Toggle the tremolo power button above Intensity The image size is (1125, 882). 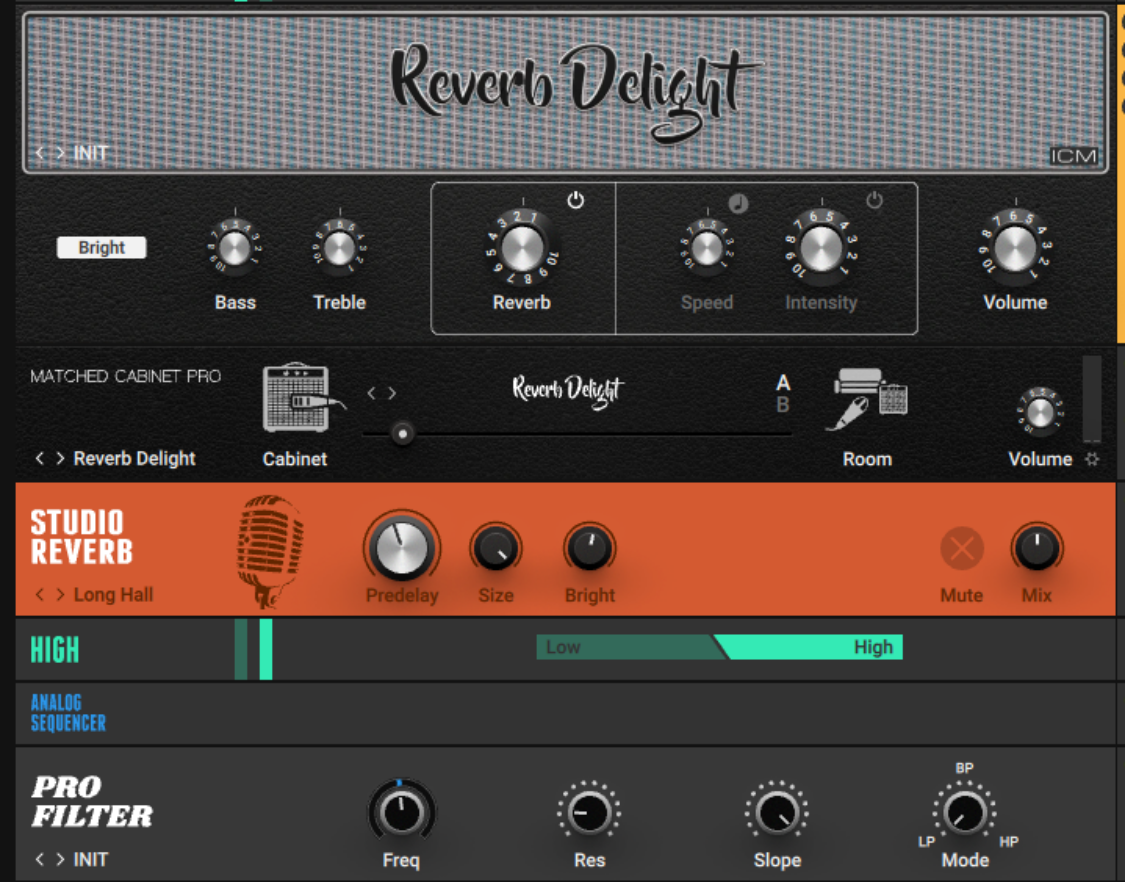tap(875, 199)
